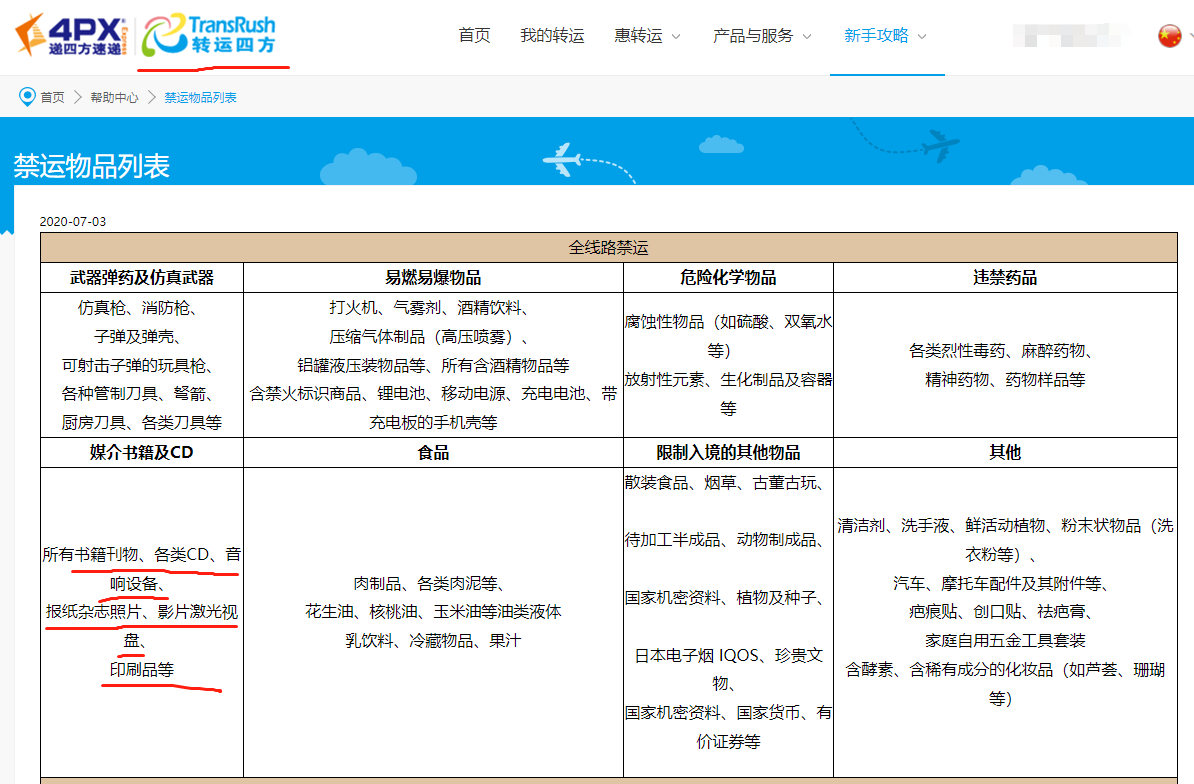Expand the 产品与服务 dropdown arrow
1194x784 pixels.
[807, 37]
